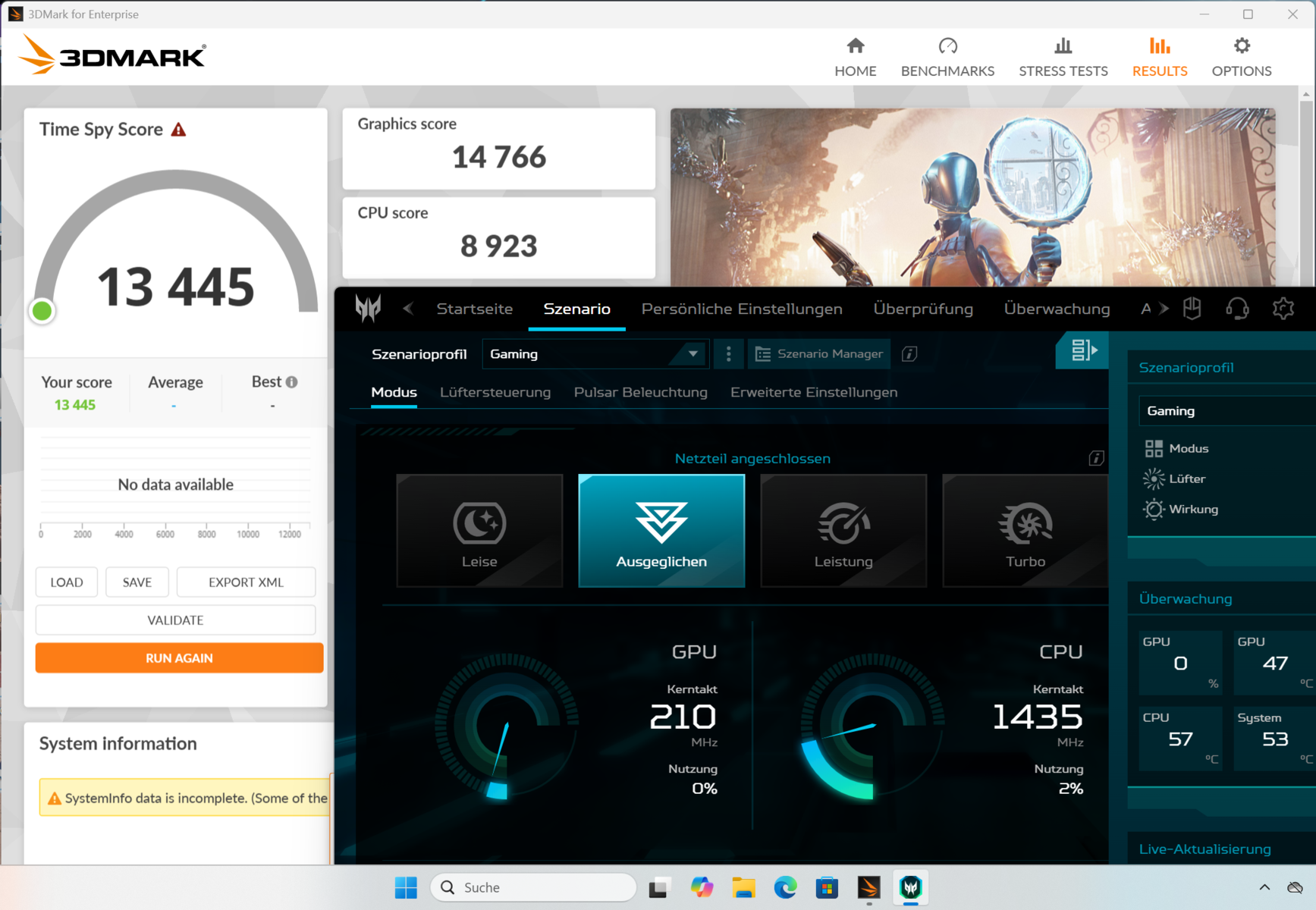The width and height of the screenshot is (1316, 910).
Task: Open the Überwachung tab
Action: [x=1057, y=309]
